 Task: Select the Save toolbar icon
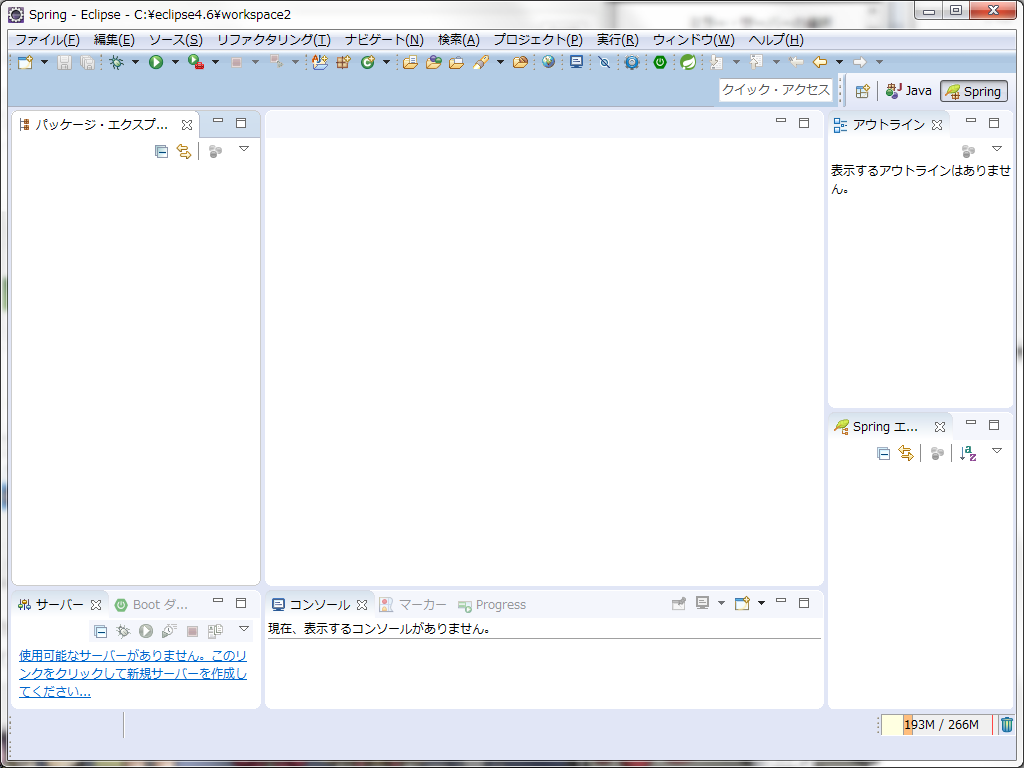tap(65, 61)
